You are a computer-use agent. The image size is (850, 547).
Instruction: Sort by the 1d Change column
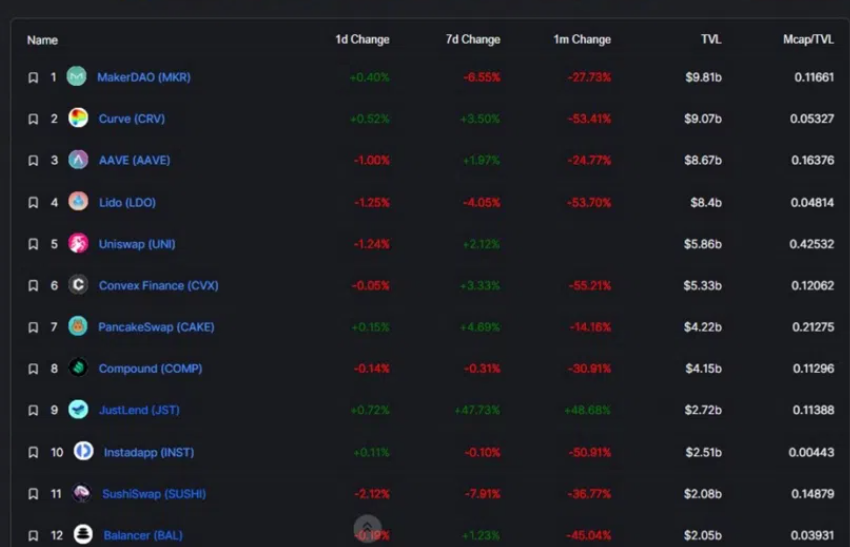[362, 40]
